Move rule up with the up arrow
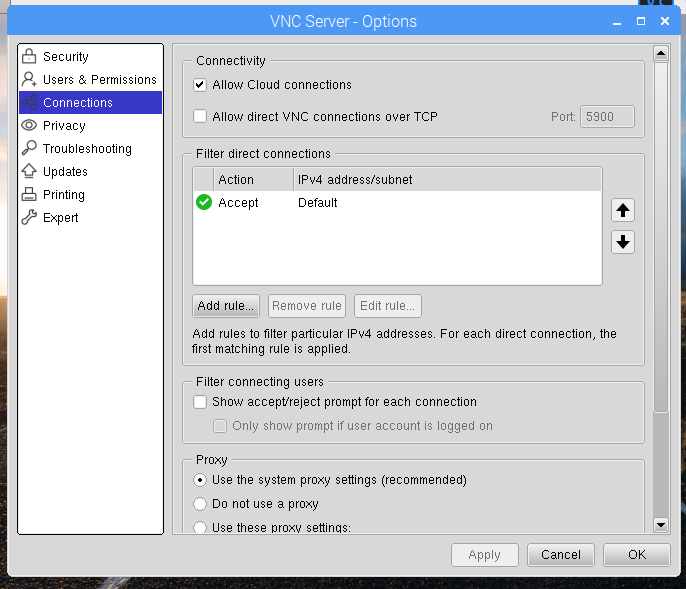686x589 pixels. [623, 210]
